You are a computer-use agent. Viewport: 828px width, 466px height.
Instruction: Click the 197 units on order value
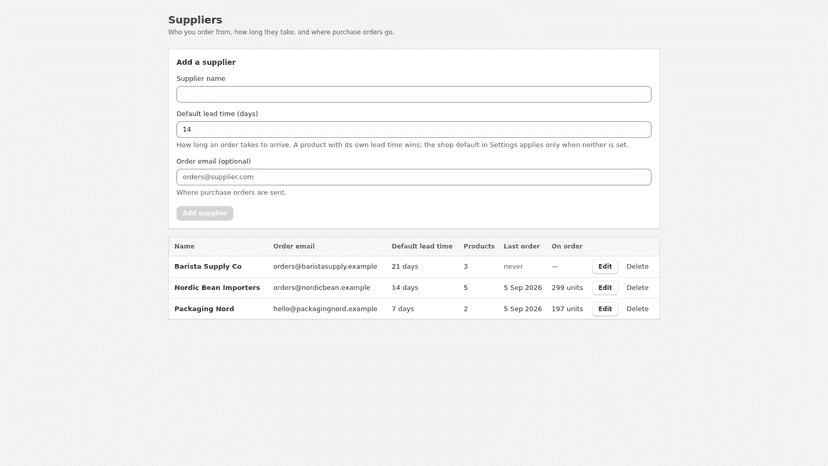(567, 309)
